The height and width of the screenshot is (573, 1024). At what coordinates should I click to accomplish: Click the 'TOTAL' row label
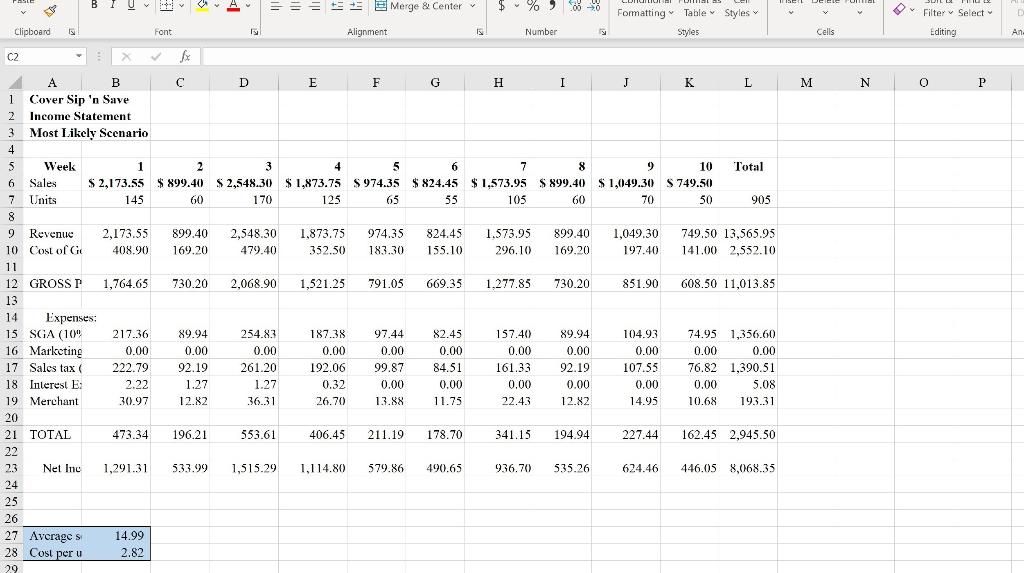click(53, 434)
